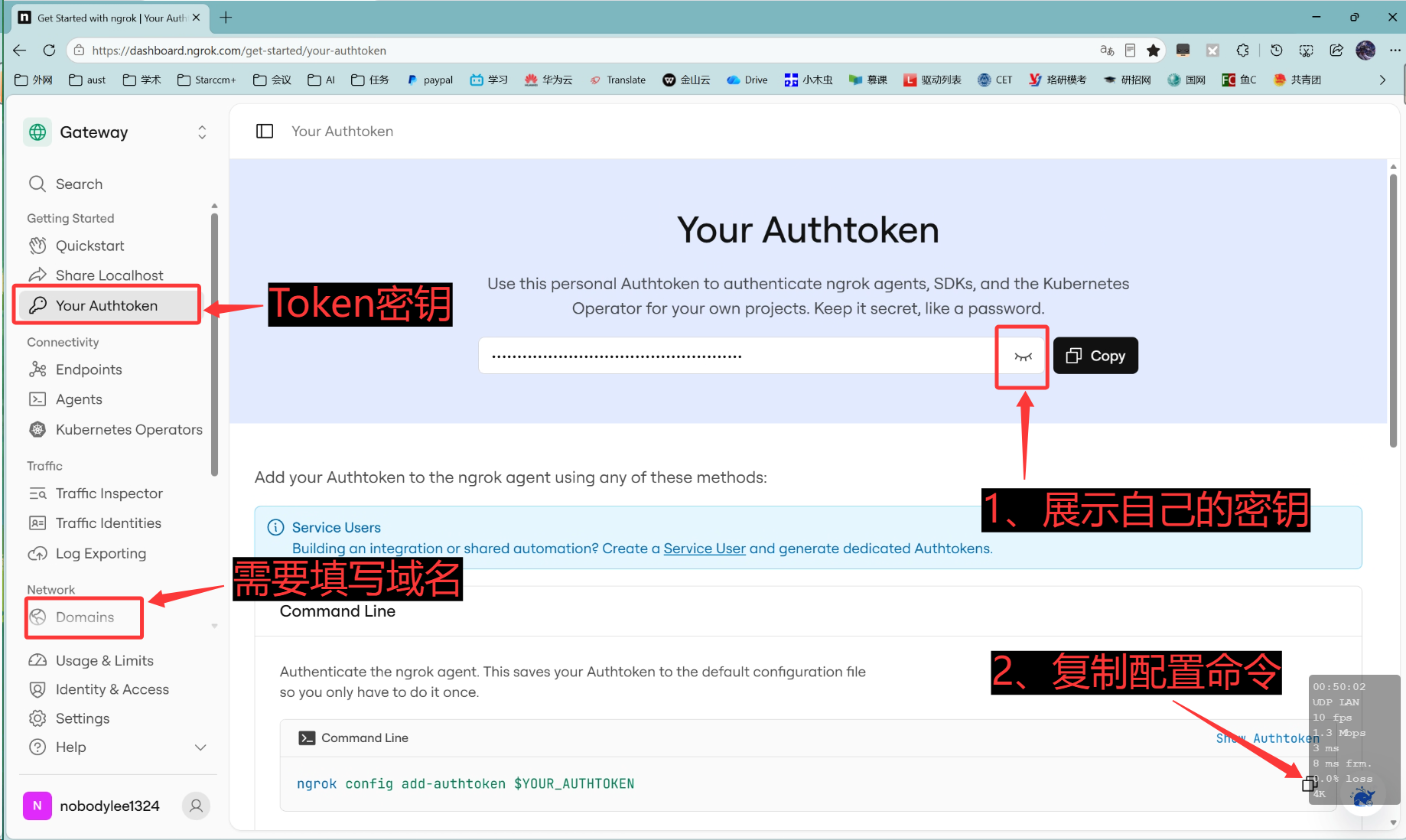Viewport: 1406px width, 840px height.
Task: Open Domains under Network
Action: tap(84, 617)
